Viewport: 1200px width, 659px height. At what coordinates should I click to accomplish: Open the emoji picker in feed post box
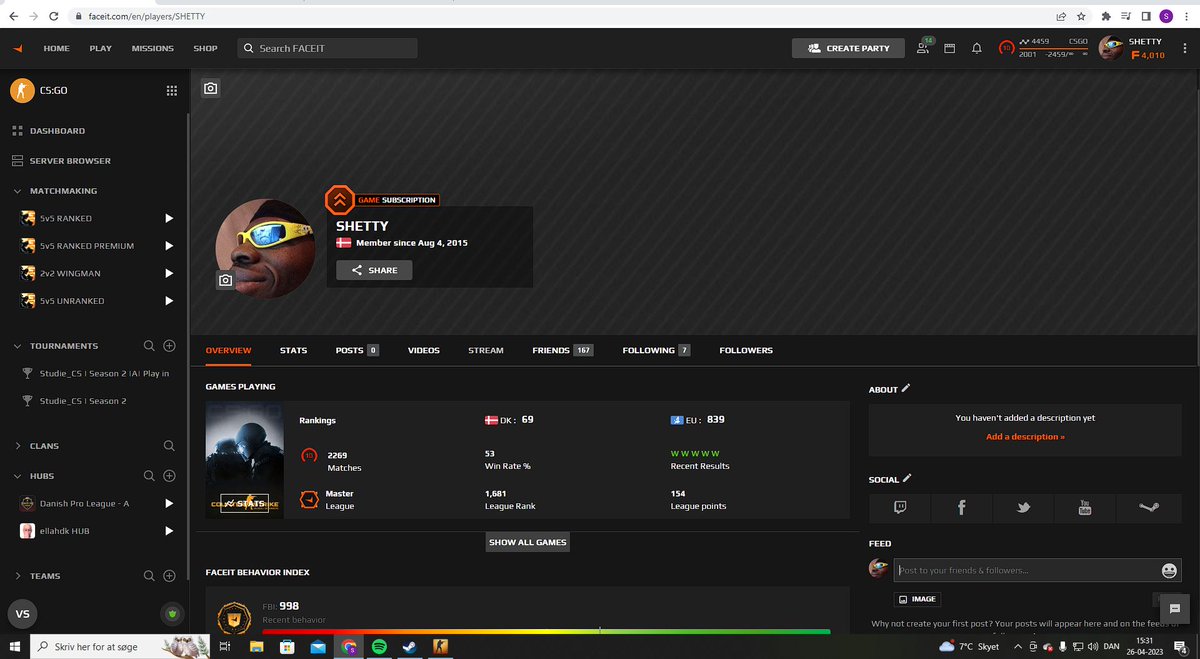tap(1169, 570)
